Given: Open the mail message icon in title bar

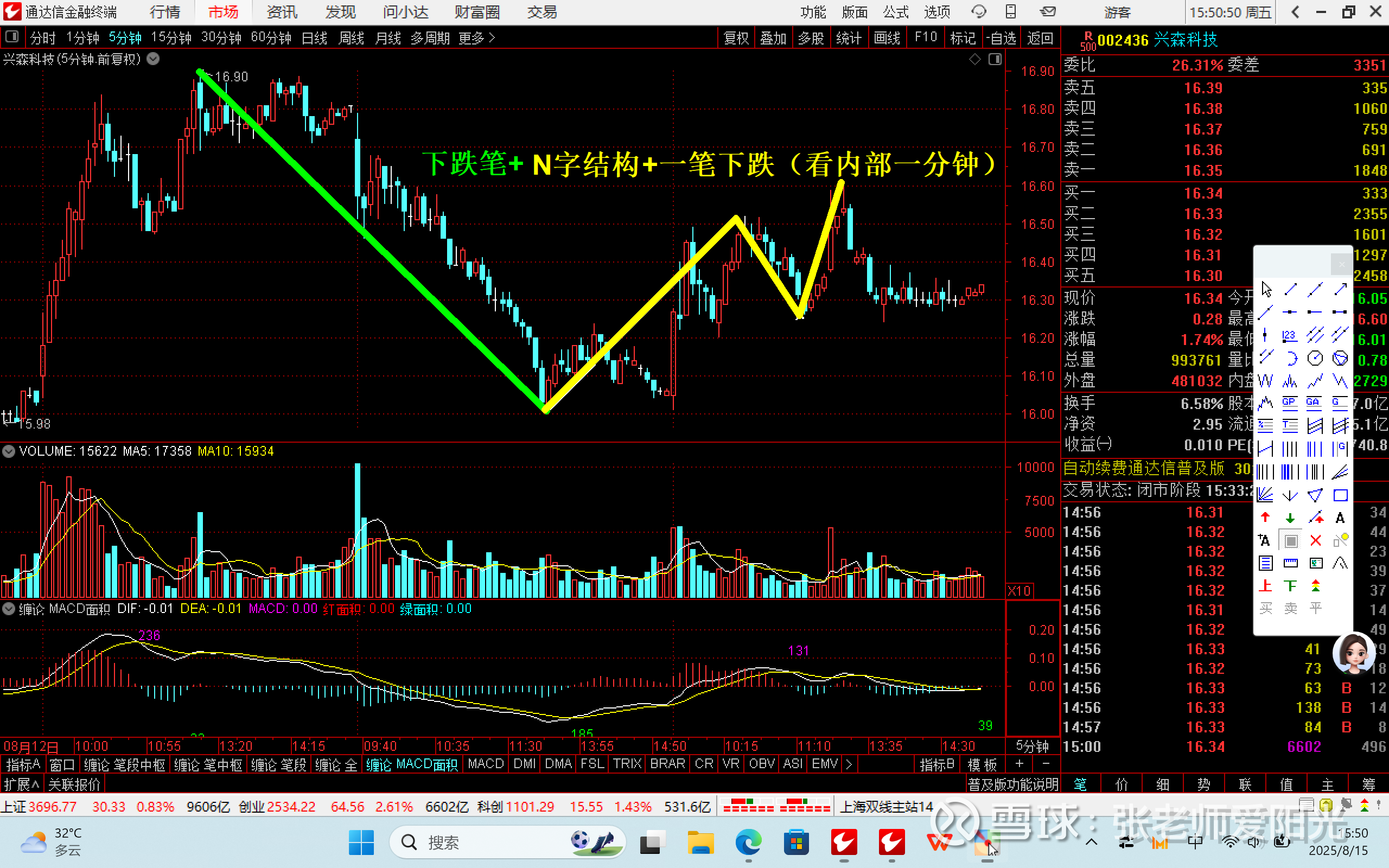Looking at the screenshot, I should coord(1048,11).
